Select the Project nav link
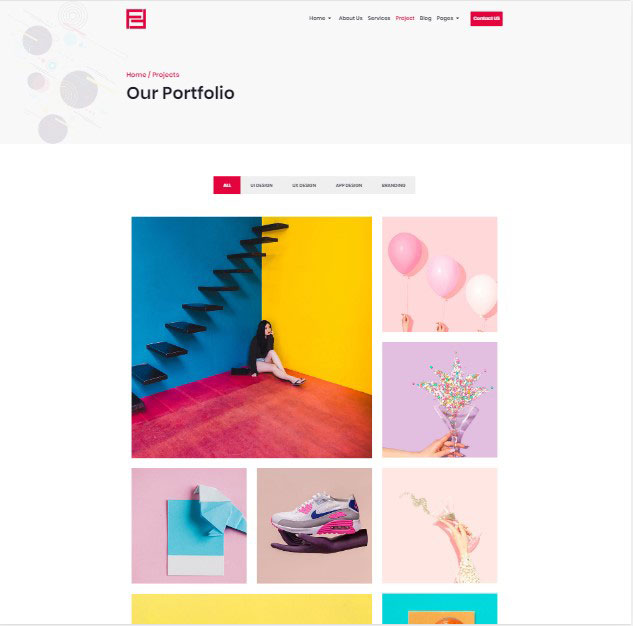 click(x=405, y=18)
